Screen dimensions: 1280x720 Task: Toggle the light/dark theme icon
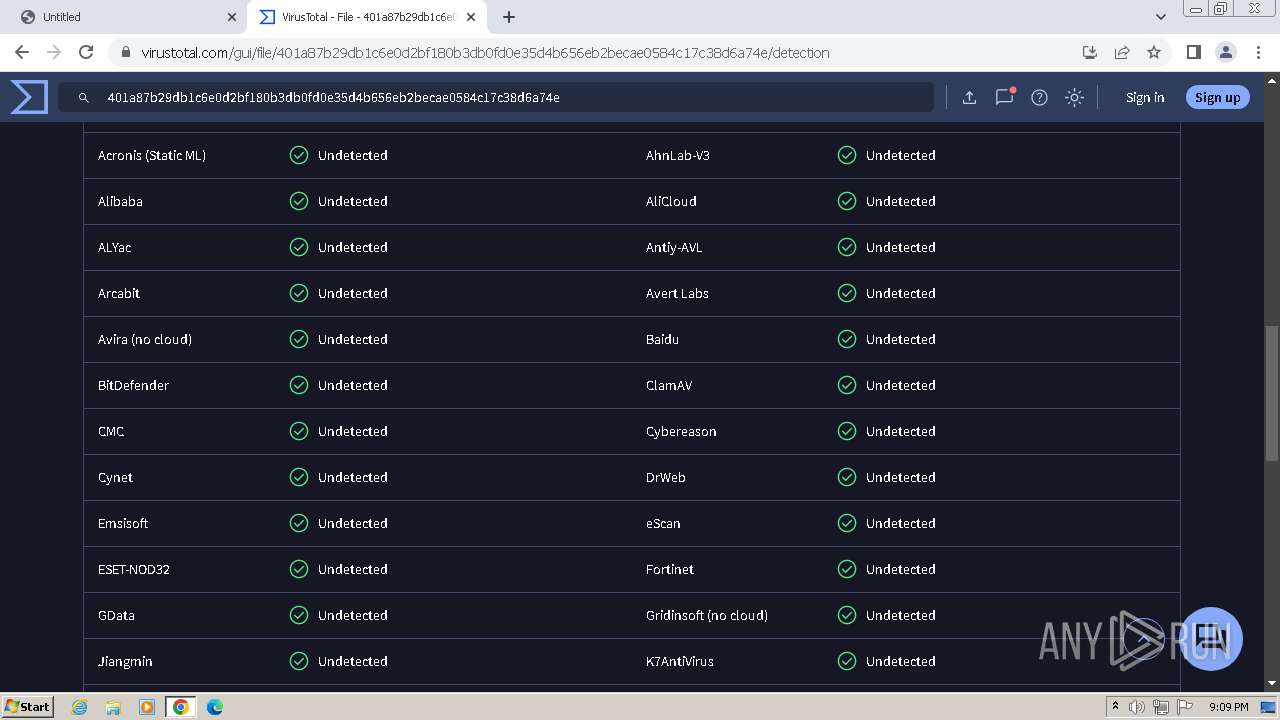(x=1074, y=97)
